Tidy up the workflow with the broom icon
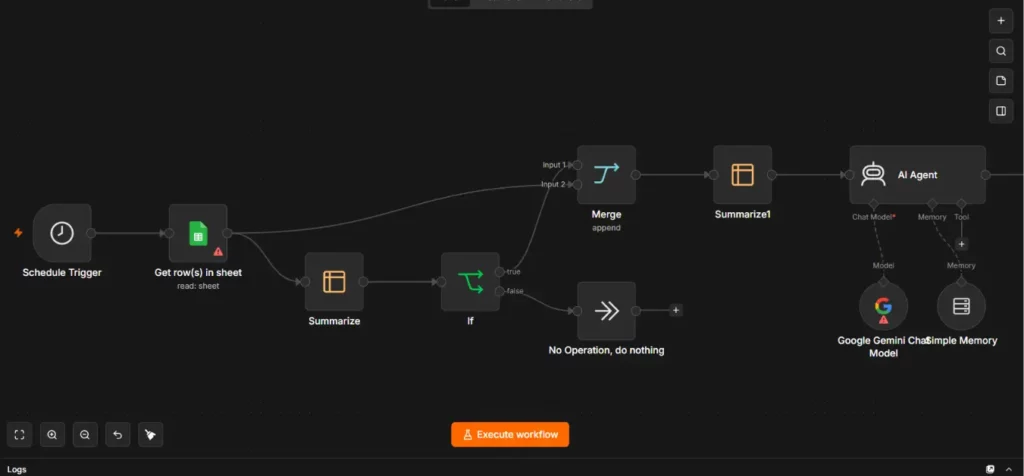This screenshot has height=476, width=1024. click(150, 435)
